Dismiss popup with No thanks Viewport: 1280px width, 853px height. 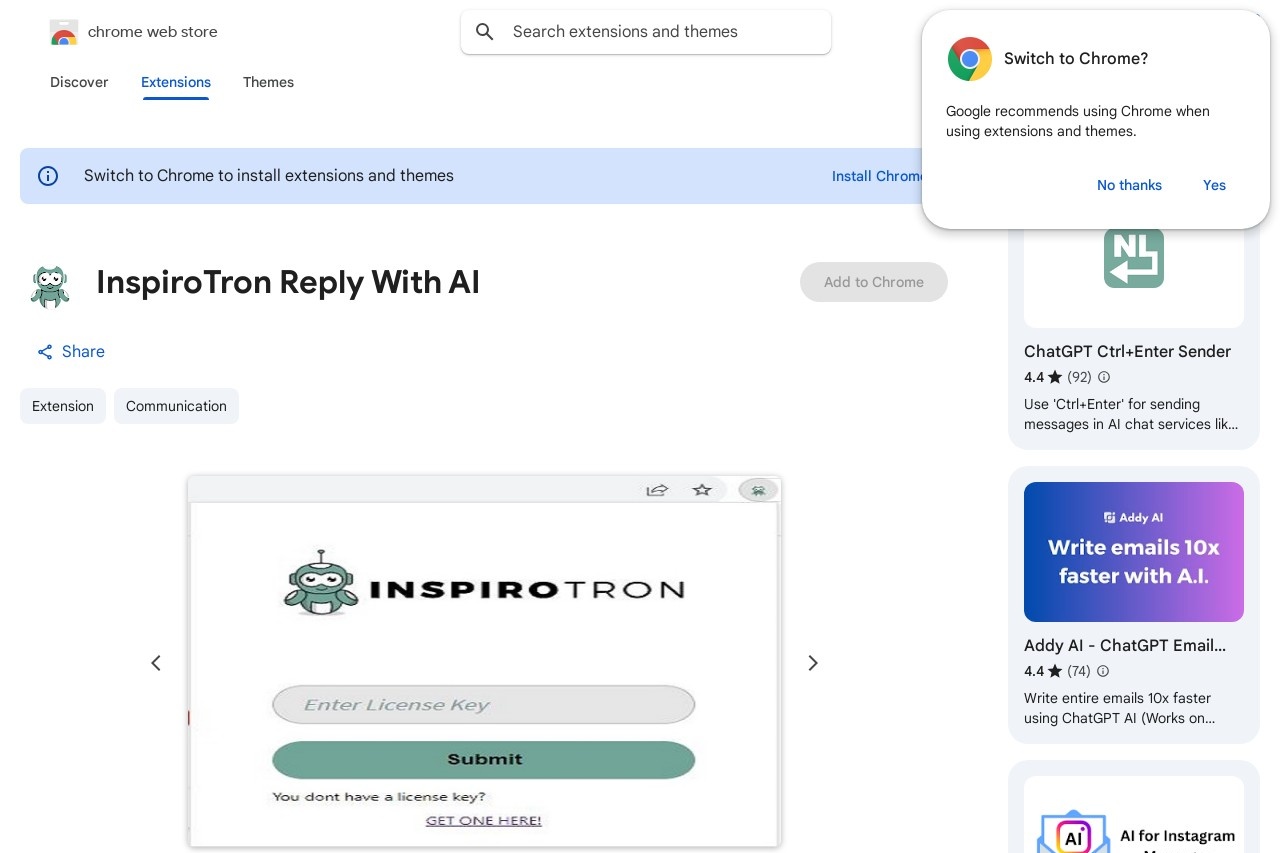[x=1129, y=185]
